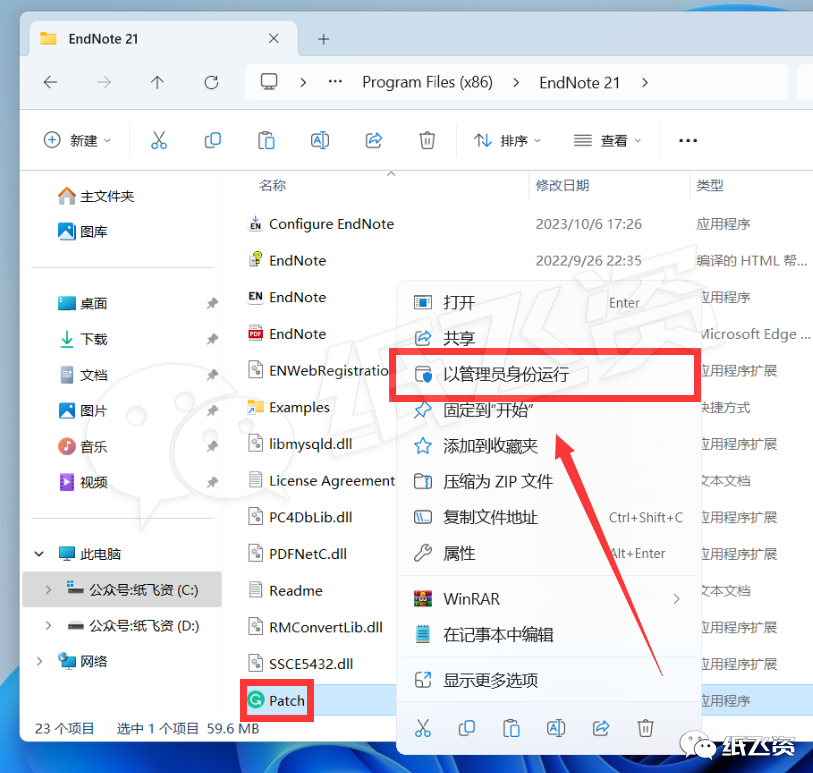Select the libmysqld.dll file
Viewport: 813px width, 773px height.
(300, 444)
